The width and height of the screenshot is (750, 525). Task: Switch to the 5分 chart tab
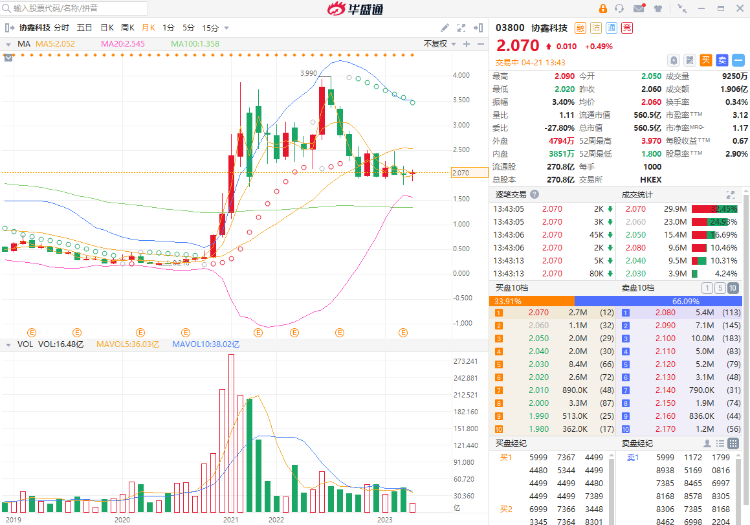(188, 28)
